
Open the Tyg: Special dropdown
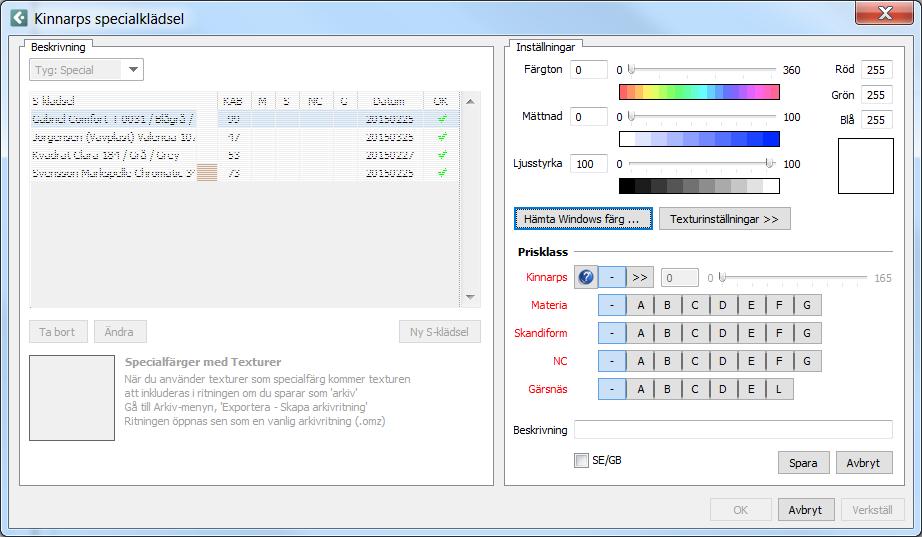pyautogui.click(x=86, y=70)
